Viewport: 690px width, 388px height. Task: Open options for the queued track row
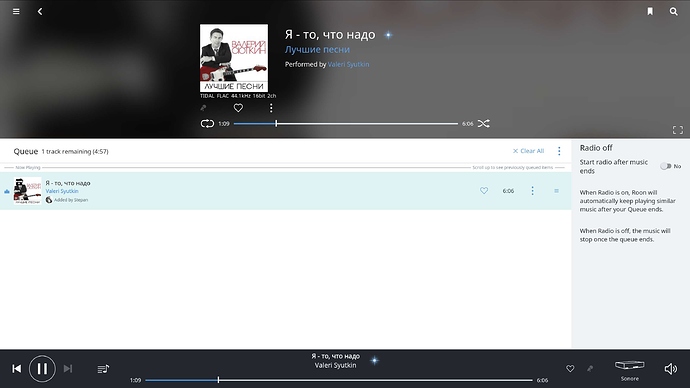point(532,190)
